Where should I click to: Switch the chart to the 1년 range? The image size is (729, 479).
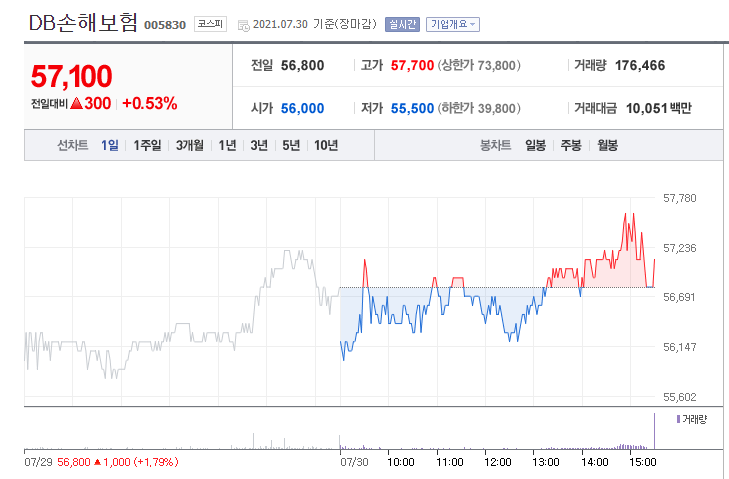(x=227, y=146)
